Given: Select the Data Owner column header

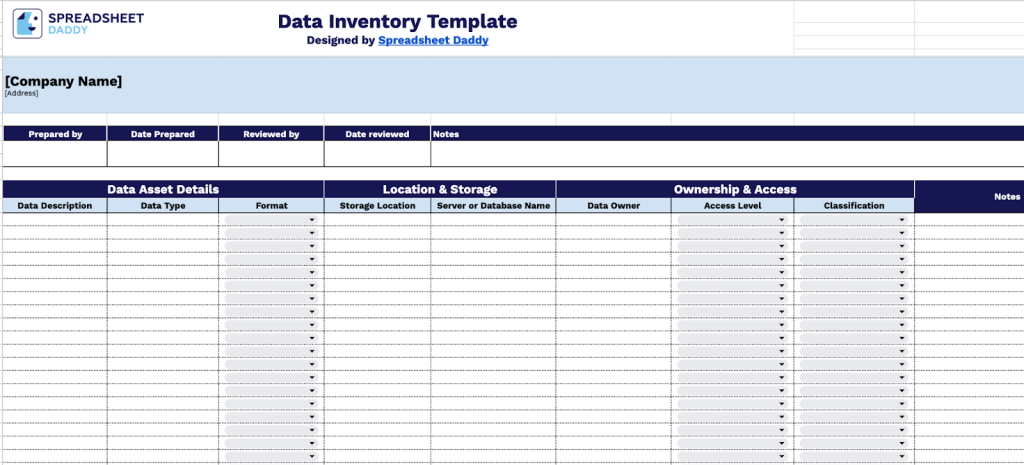Looking at the screenshot, I should pyautogui.click(x=613, y=206).
